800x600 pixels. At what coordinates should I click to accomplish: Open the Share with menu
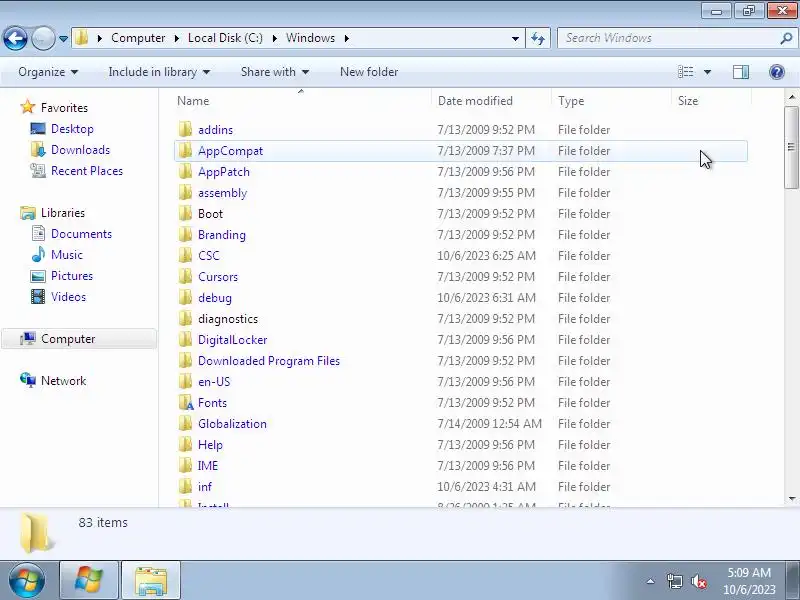click(275, 72)
